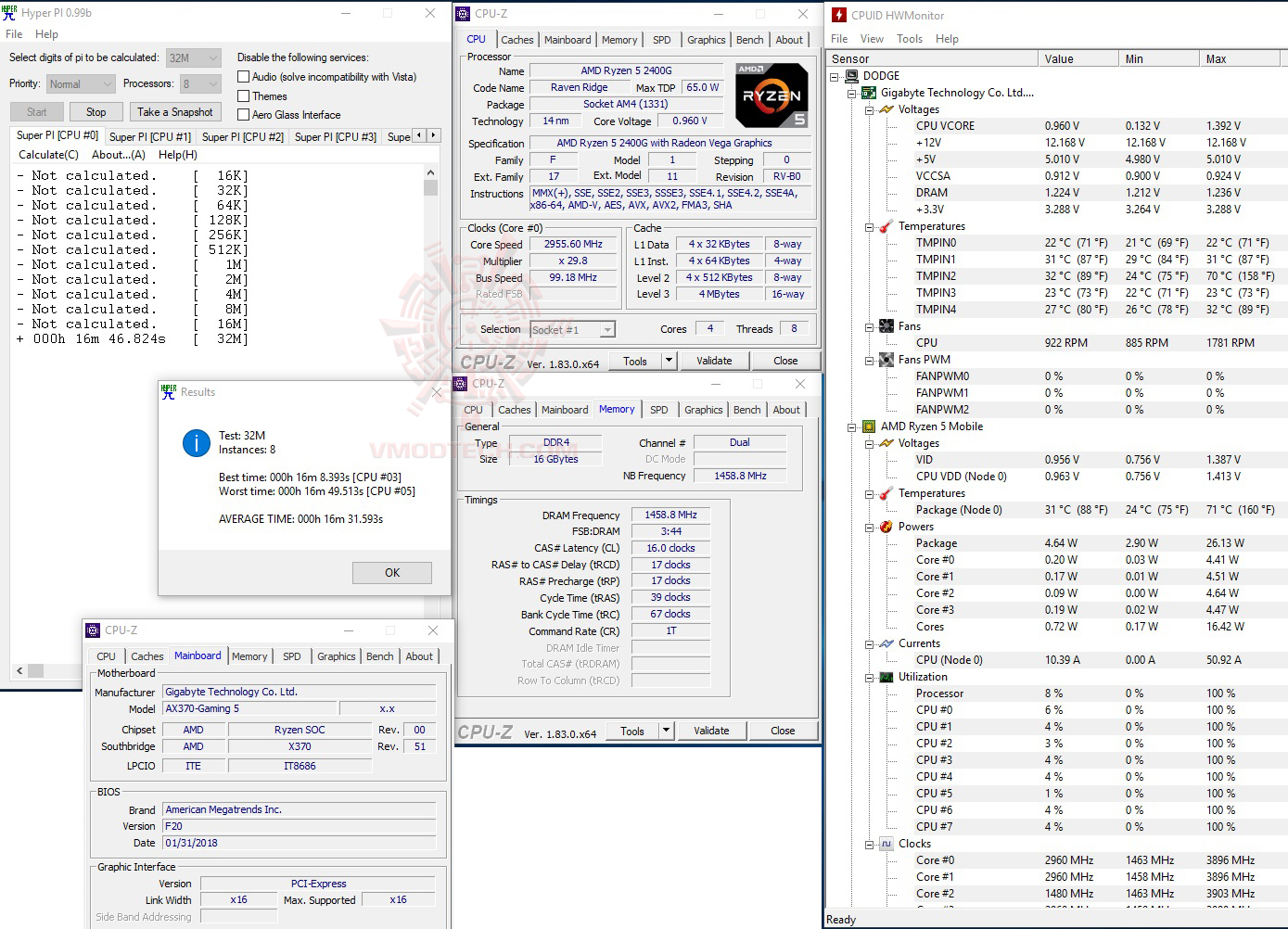
Task: Click the DODGE computer icon in HWMonitor
Action: 852,76
